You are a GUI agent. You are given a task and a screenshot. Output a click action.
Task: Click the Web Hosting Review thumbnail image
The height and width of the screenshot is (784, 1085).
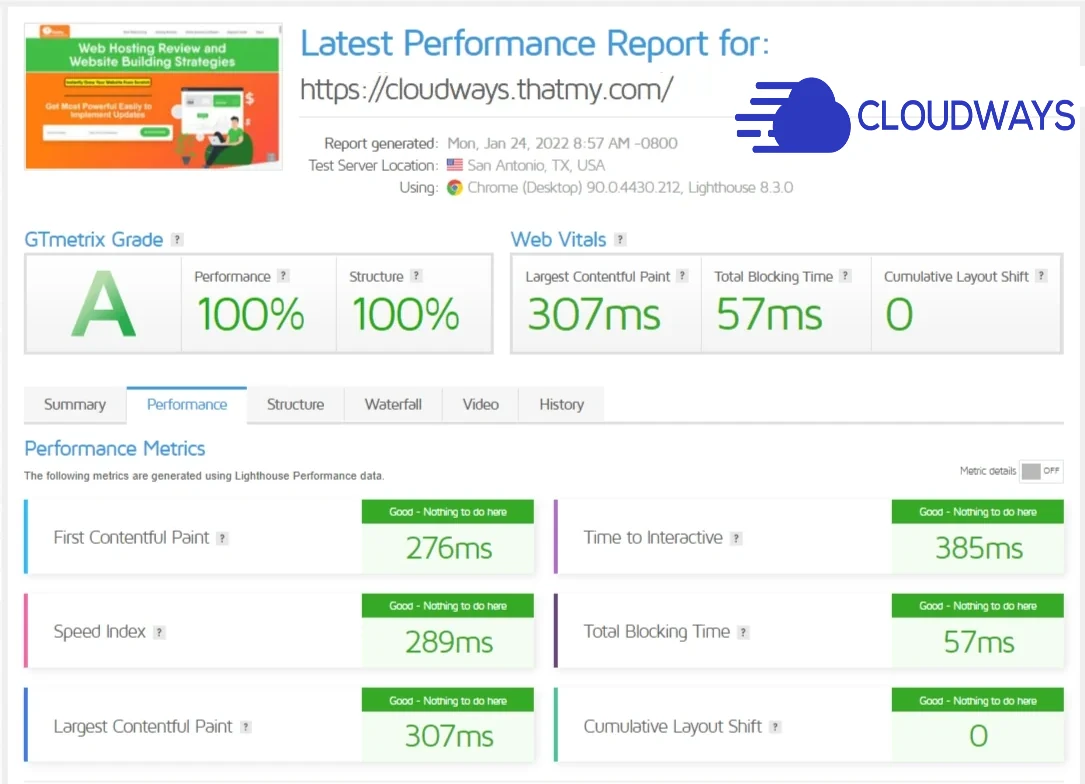click(153, 96)
